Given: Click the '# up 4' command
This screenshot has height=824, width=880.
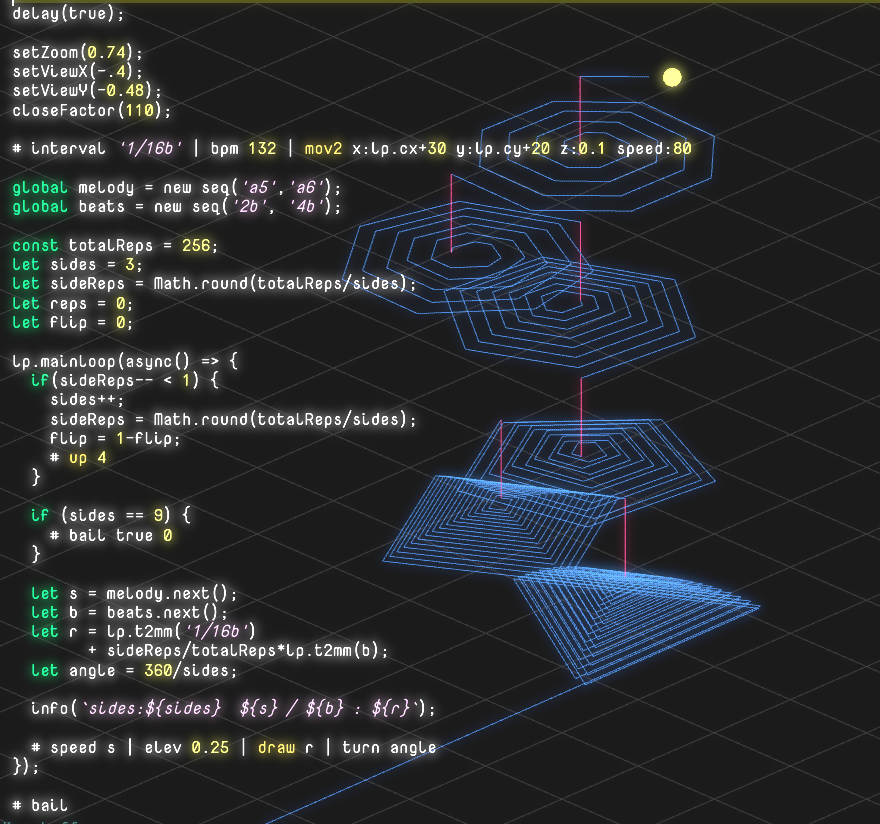Looking at the screenshot, I should pyautogui.click(x=78, y=458).
